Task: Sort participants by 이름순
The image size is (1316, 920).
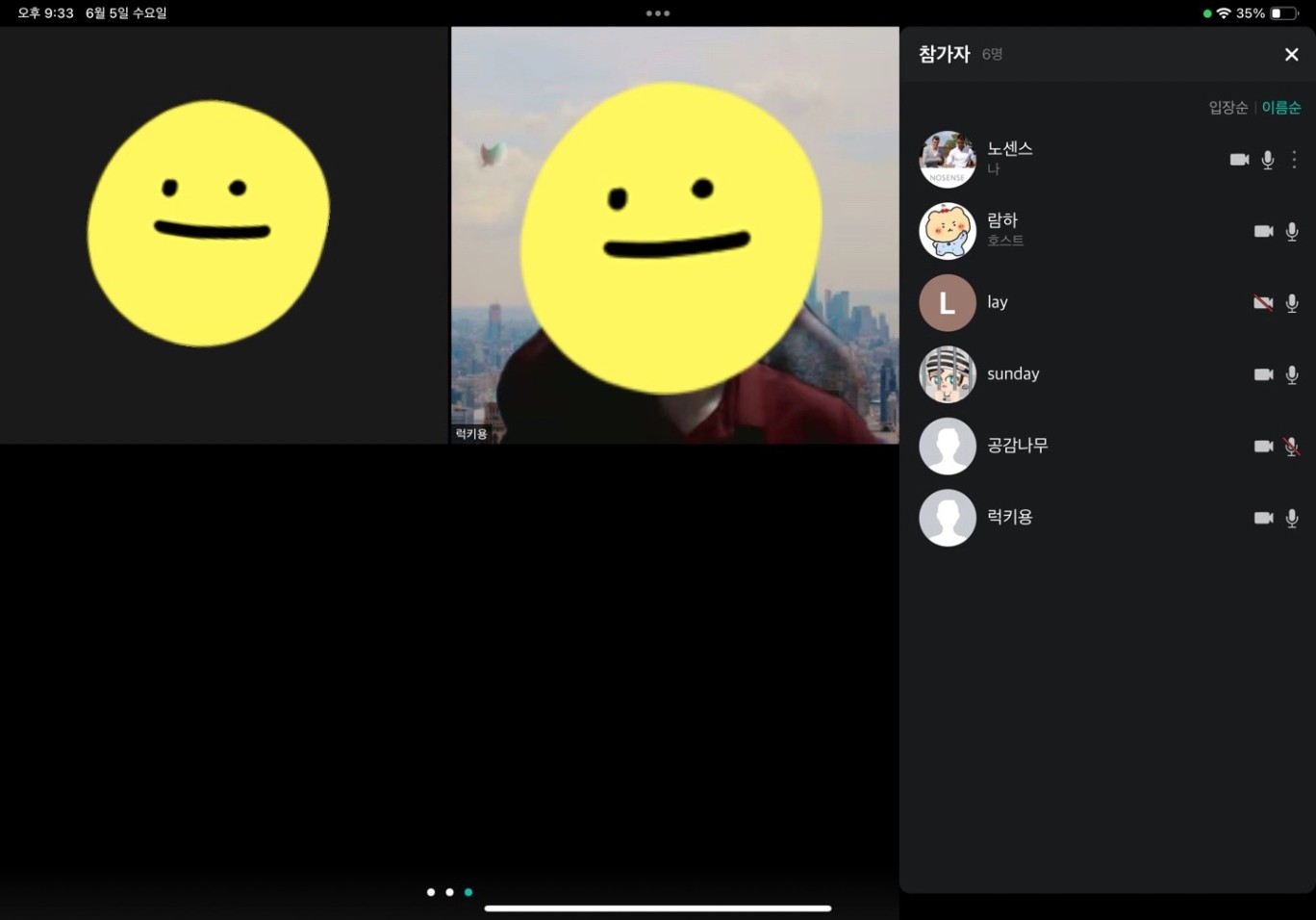Action: click(x=1281, y=108)
